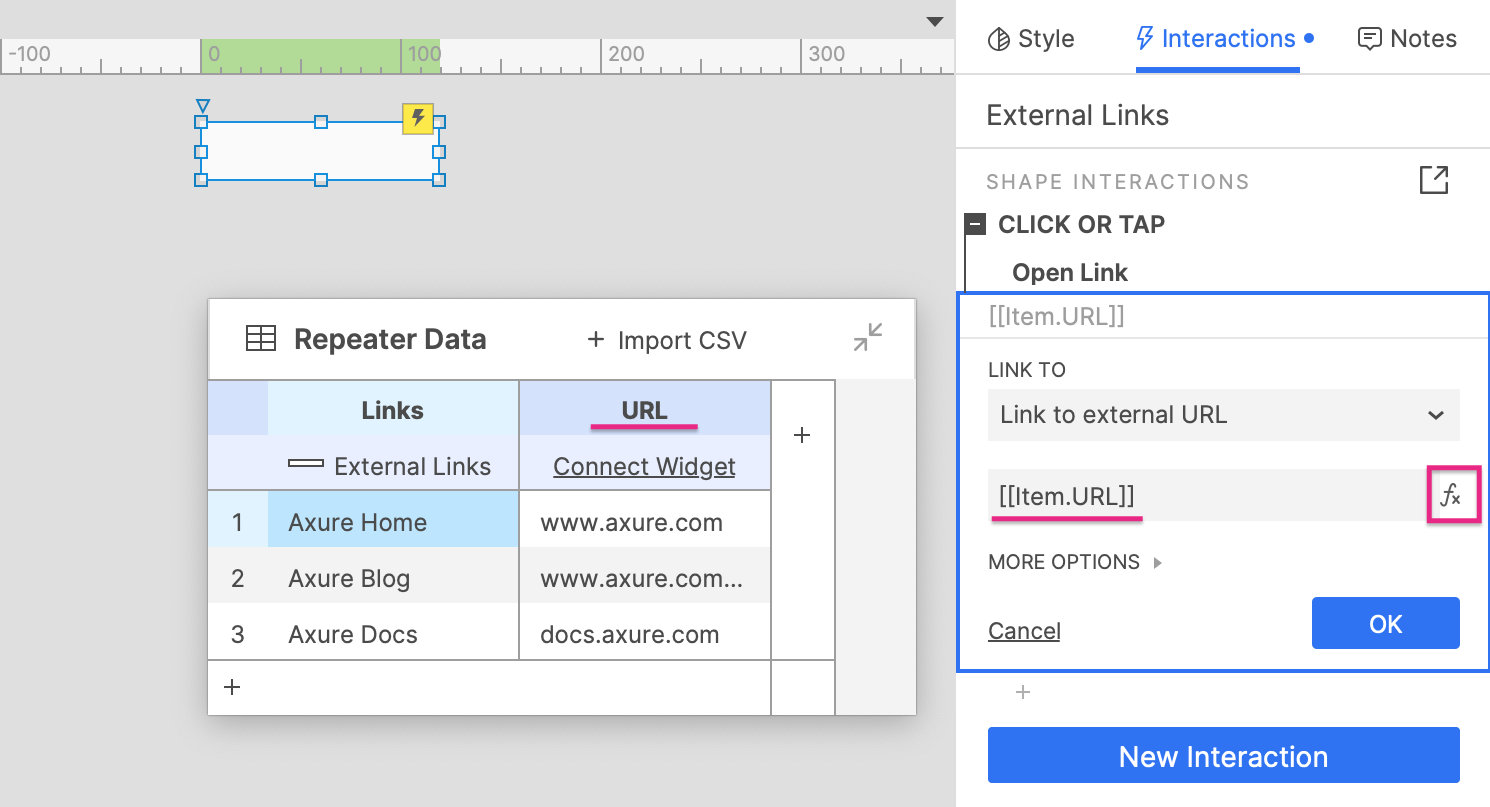Open the Shape Interactions pop-out window icon
The height and width of the screenshot is (807, 1490).
click(1434, 181)
